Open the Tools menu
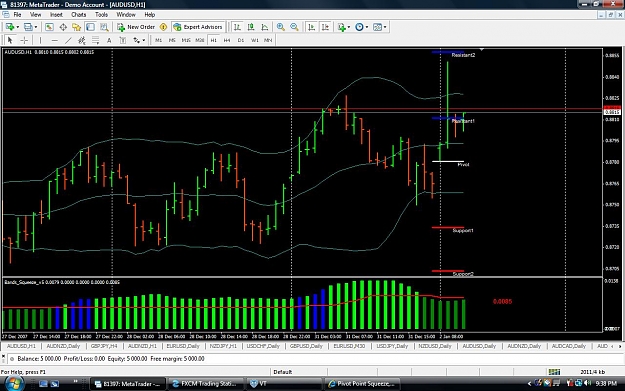625x391 pixels. (x=101, y=15)
